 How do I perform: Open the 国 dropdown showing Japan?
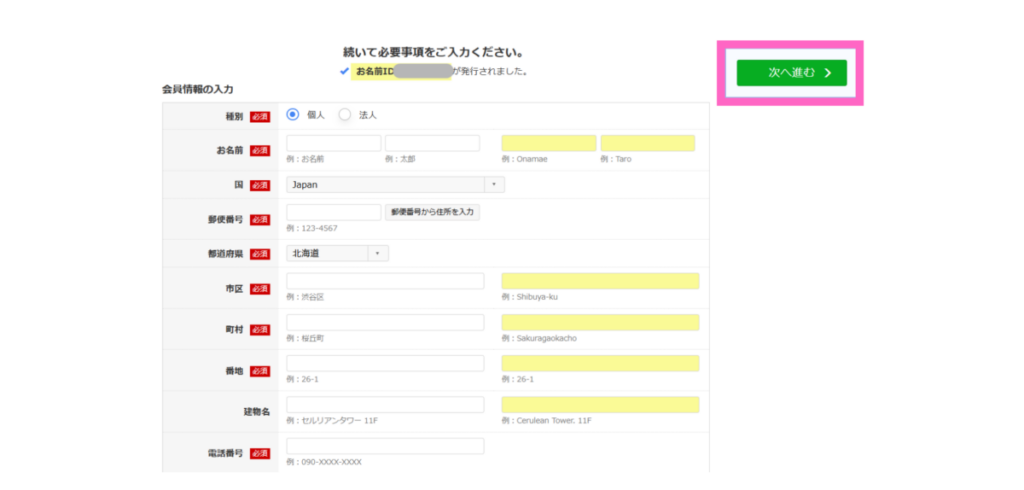coord(395,185)
